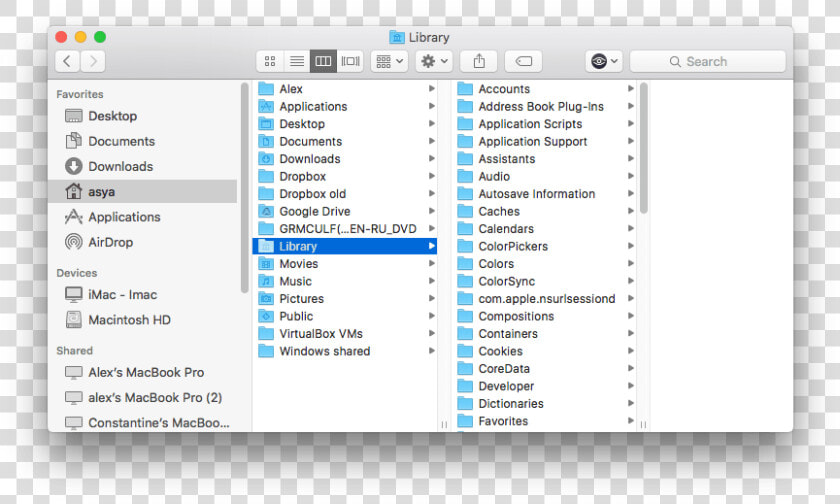Expand arrow next to Accounts folder

631,89
